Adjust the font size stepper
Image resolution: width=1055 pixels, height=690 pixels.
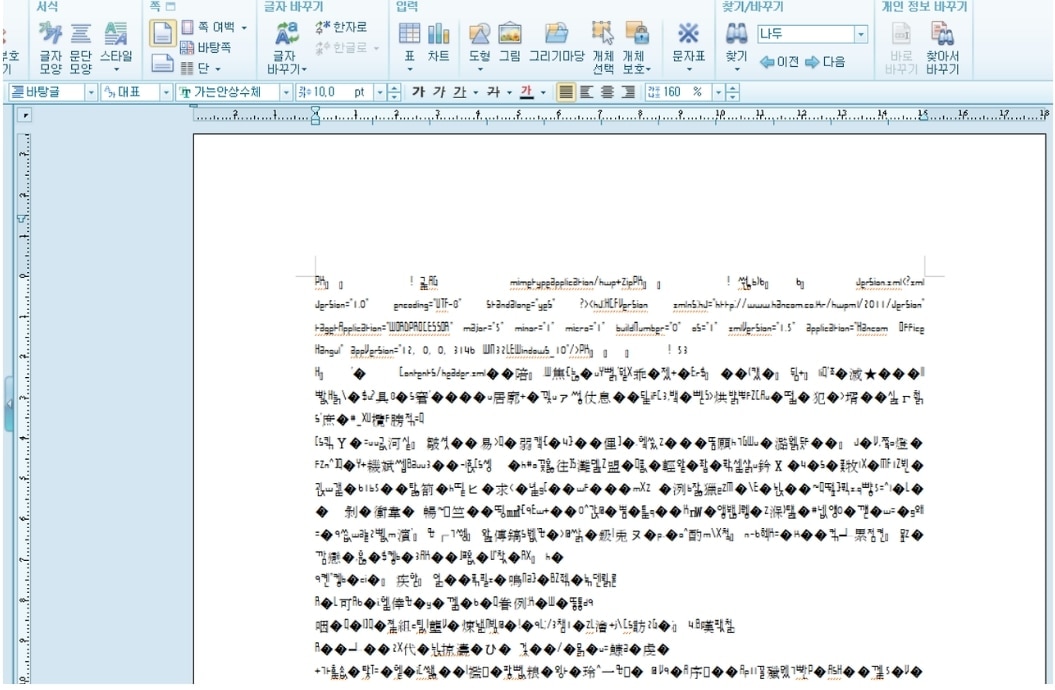[x=394, y=92]
